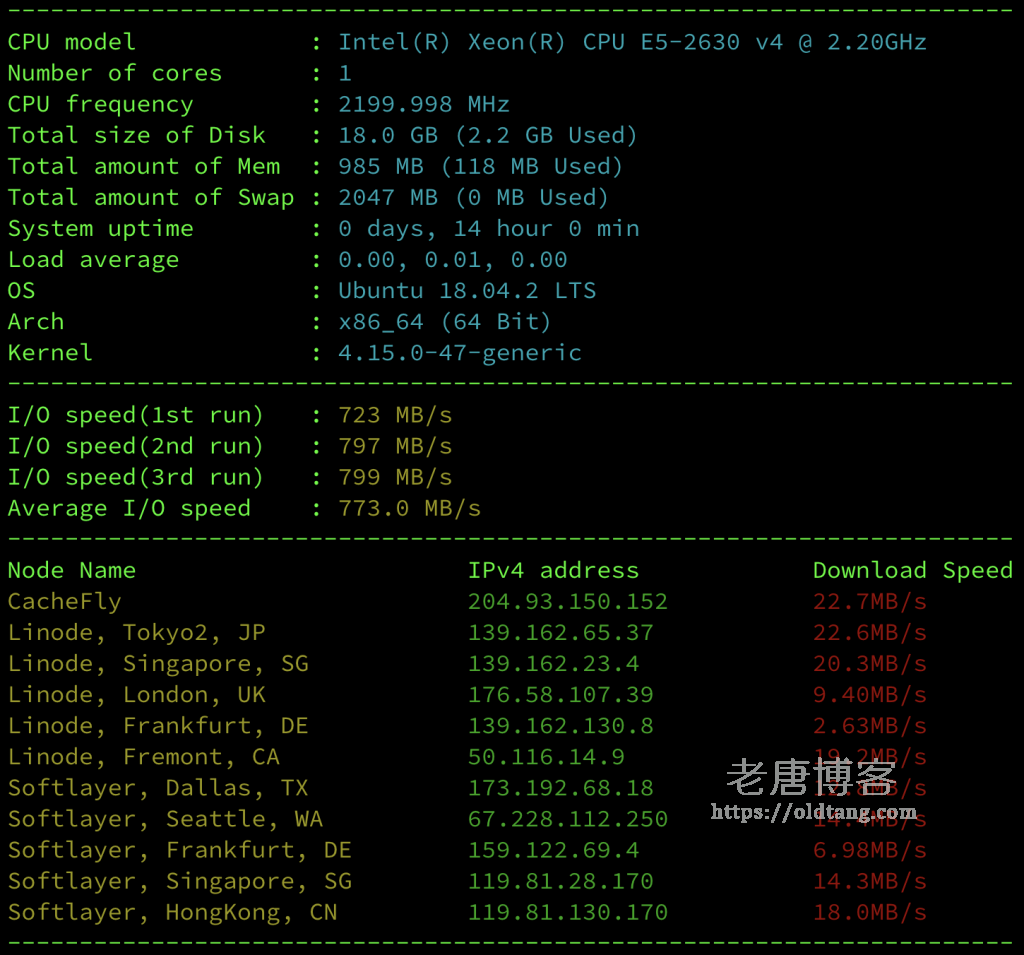Click the Total size of Disk value
The height and width of the screenshot is (955, 1024).
click(487, 135)
